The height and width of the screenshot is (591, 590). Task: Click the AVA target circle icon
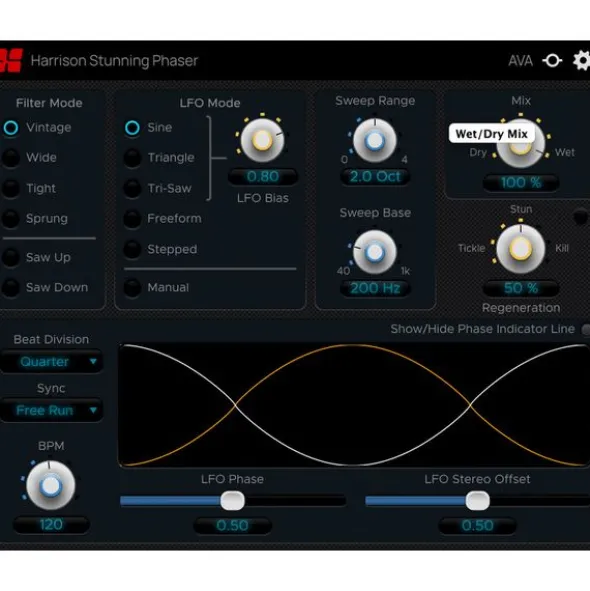pos(552,60)
